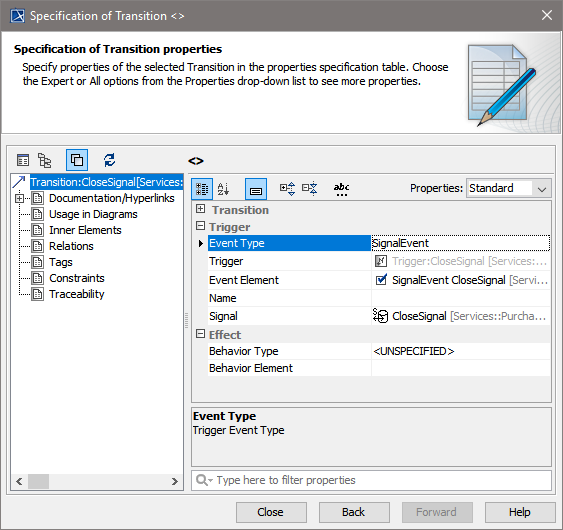Collapse the Effect property group
The image size is (563, 530).
pyautogui.click(x=200, y=334)
